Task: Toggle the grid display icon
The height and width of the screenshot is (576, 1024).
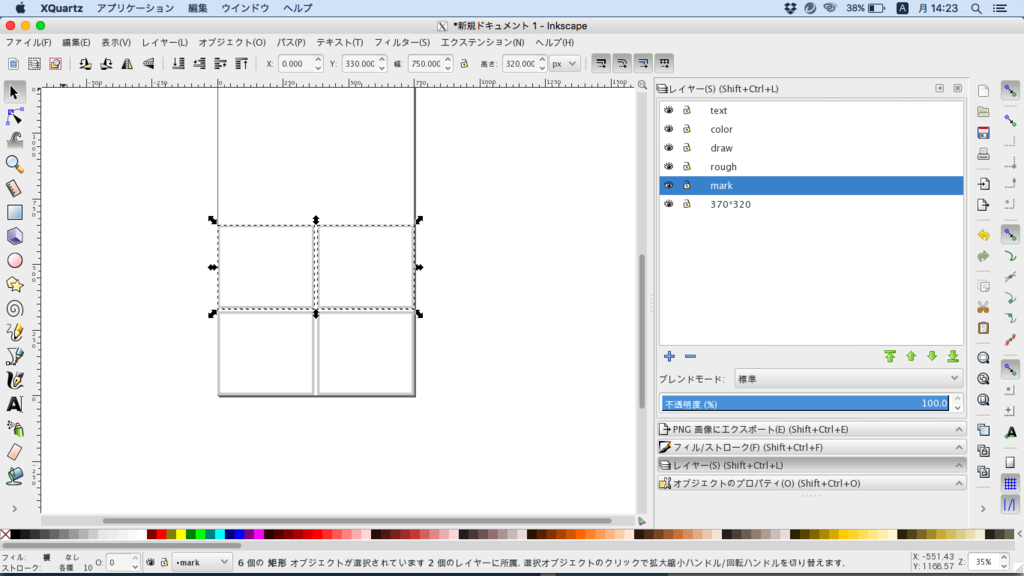Action: coord(1010,484)
